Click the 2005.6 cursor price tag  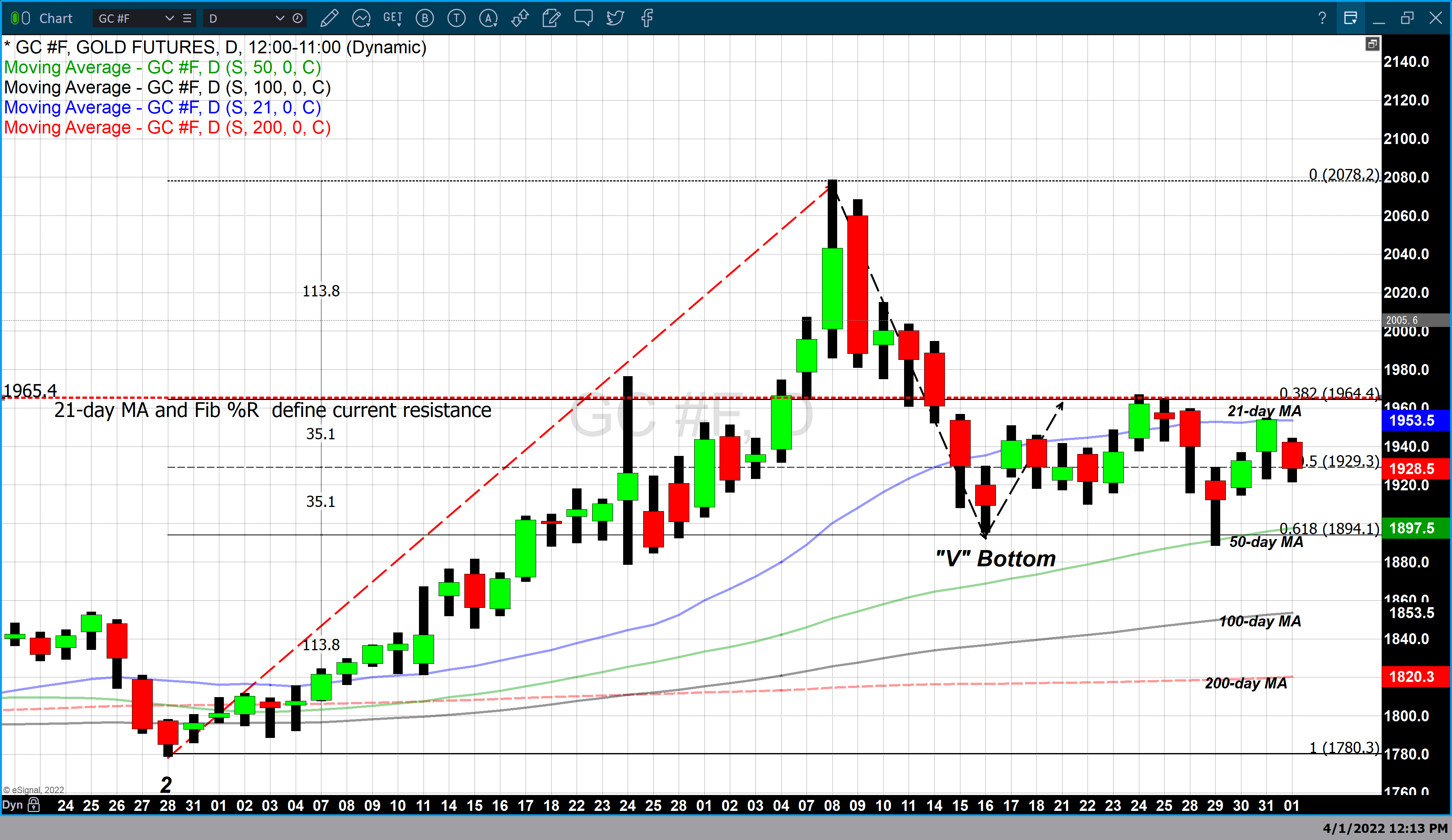[1416, 320]
